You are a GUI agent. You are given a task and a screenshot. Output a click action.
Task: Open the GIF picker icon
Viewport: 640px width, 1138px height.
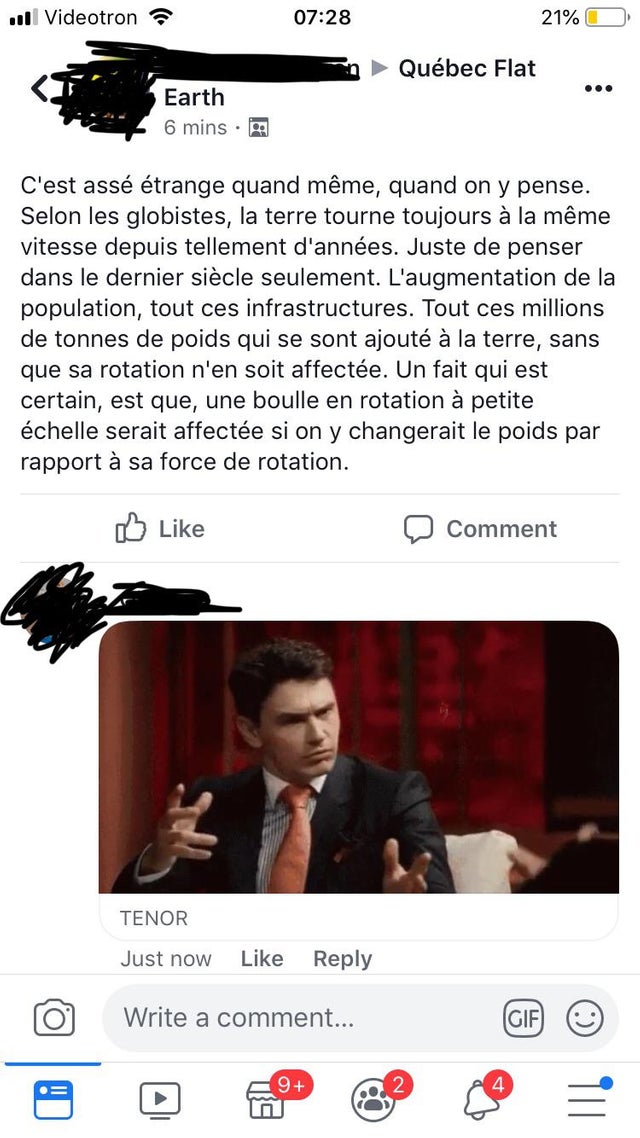pyautogui.click(x=523, y=1018)
